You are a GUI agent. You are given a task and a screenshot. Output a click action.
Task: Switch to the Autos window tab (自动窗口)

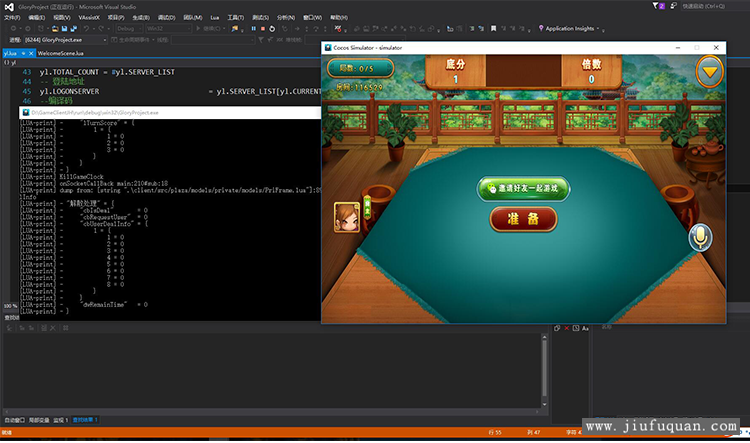[x=14, y=420]
